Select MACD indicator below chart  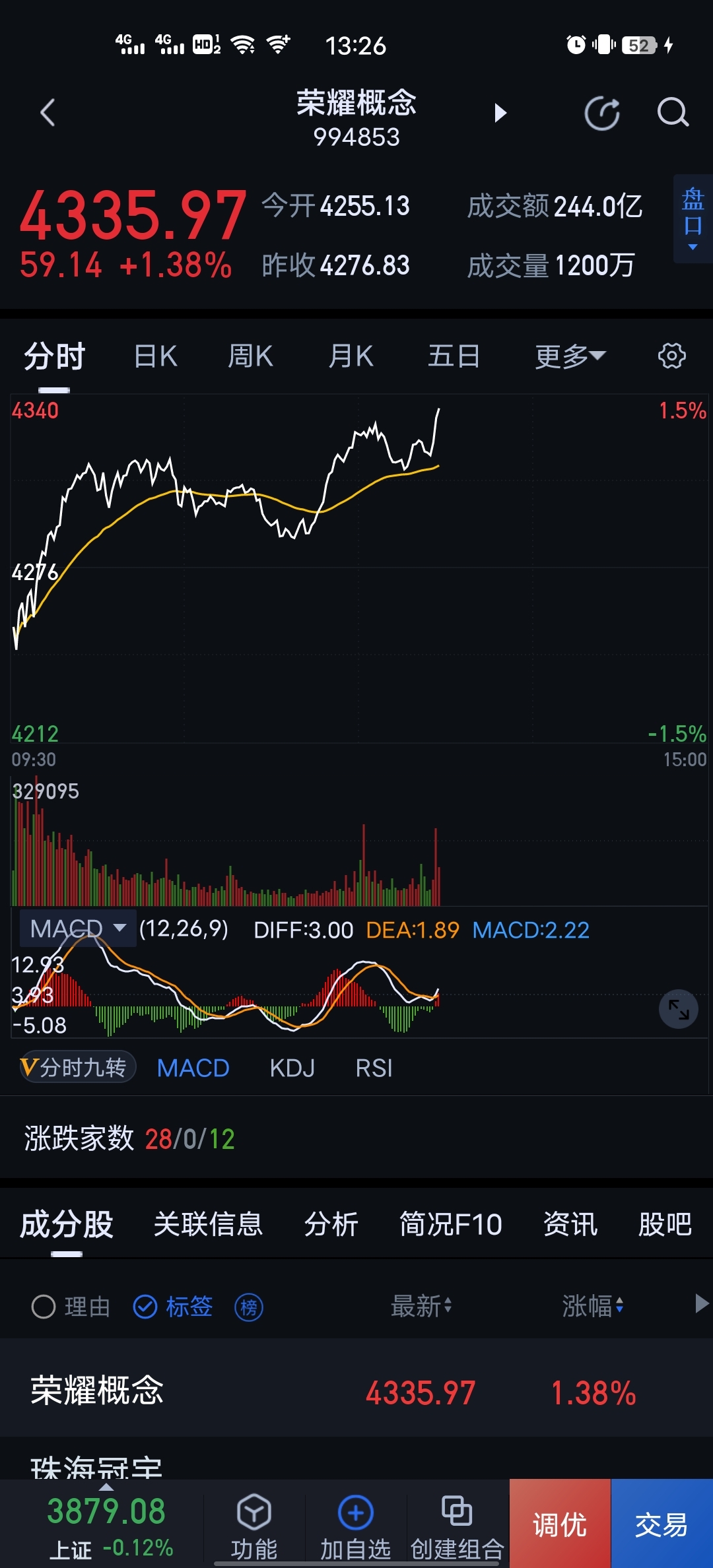193,1068
